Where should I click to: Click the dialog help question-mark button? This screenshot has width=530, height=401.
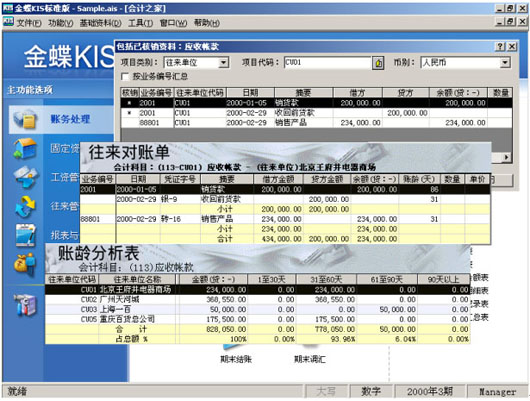500,47
